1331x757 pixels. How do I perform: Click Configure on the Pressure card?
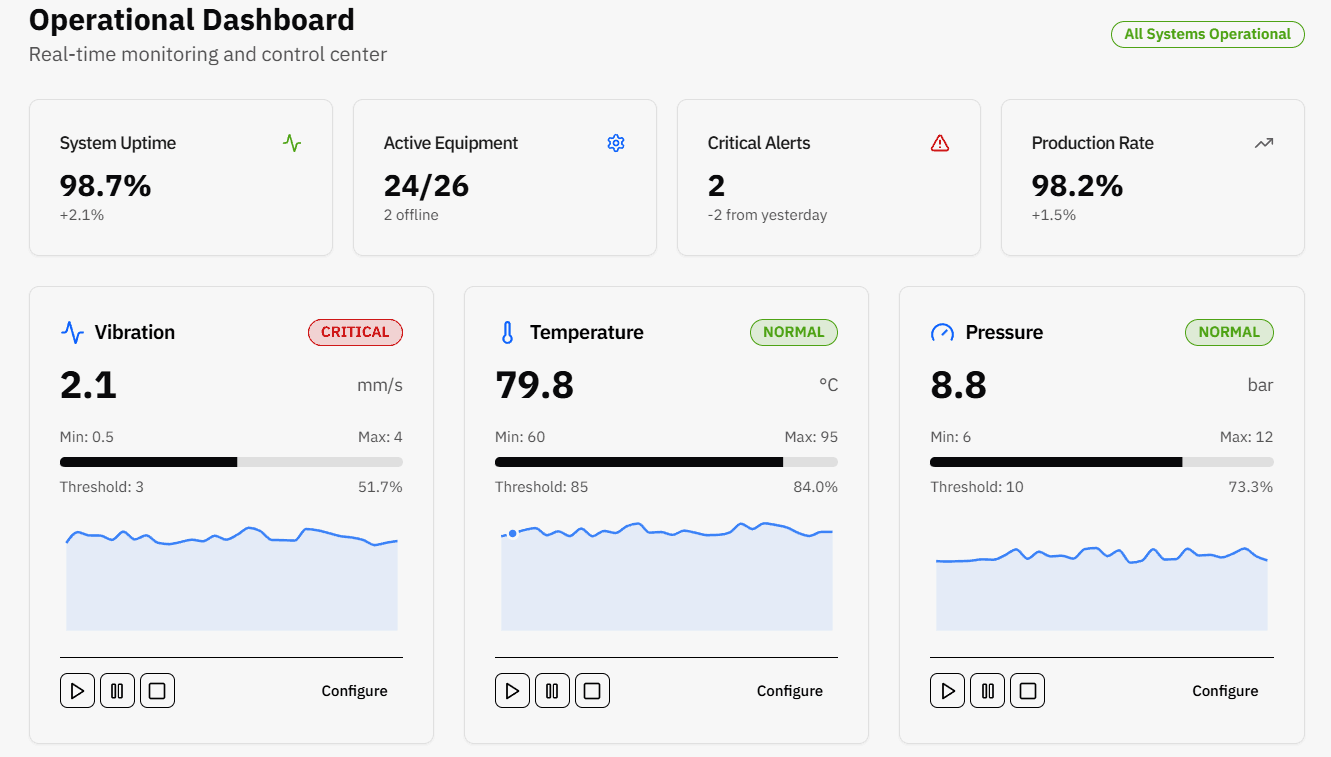pos(1224,691)
